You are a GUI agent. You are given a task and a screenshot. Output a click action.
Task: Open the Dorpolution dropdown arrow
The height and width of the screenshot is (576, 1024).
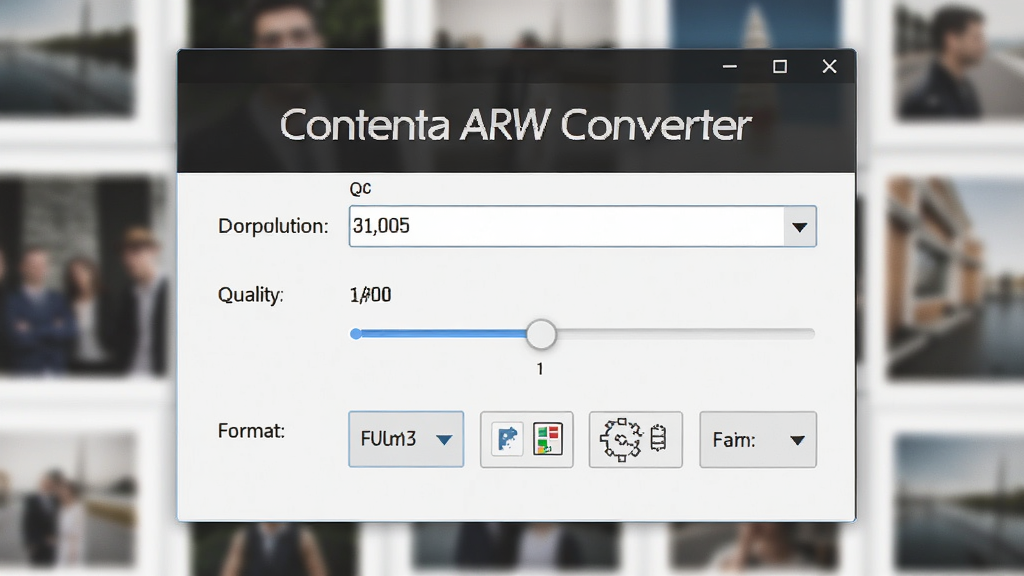pyautogui.click(x=799, y=227)
